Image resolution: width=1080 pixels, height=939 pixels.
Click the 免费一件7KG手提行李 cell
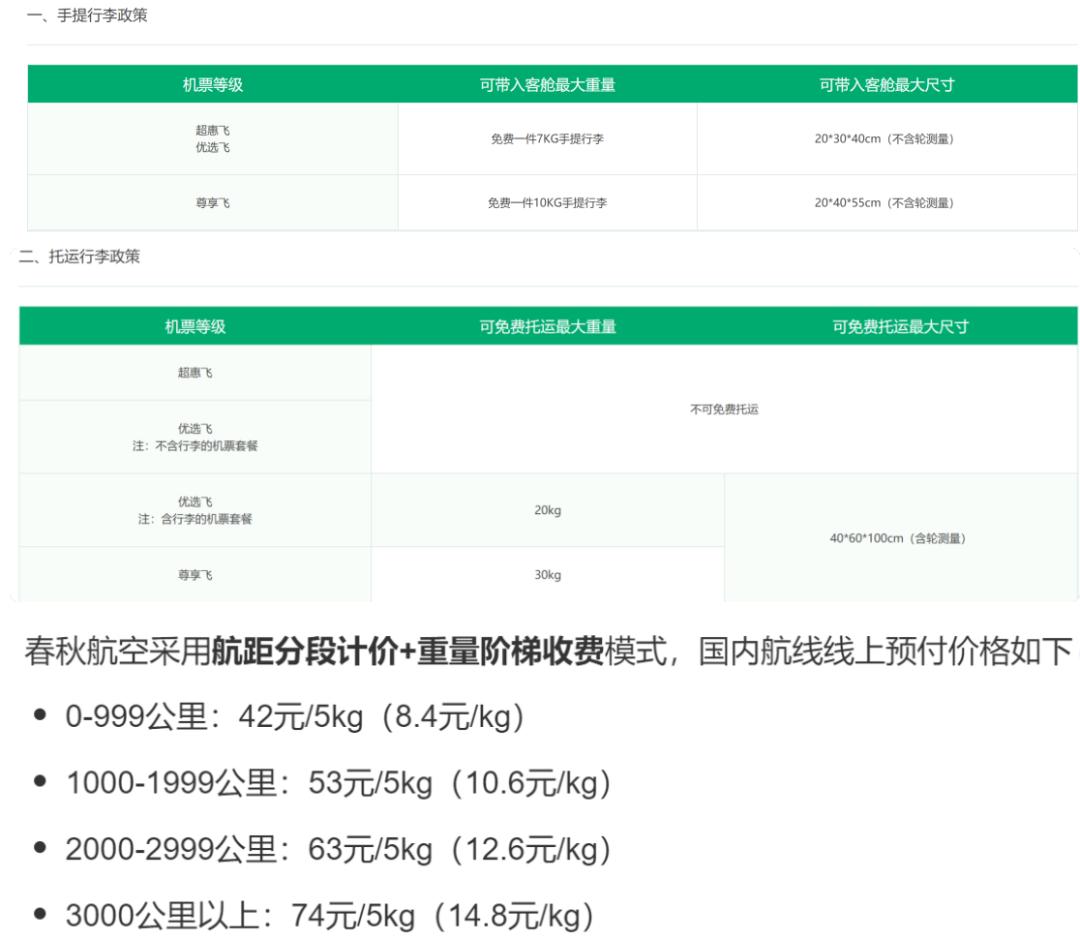tap(548, 138)
